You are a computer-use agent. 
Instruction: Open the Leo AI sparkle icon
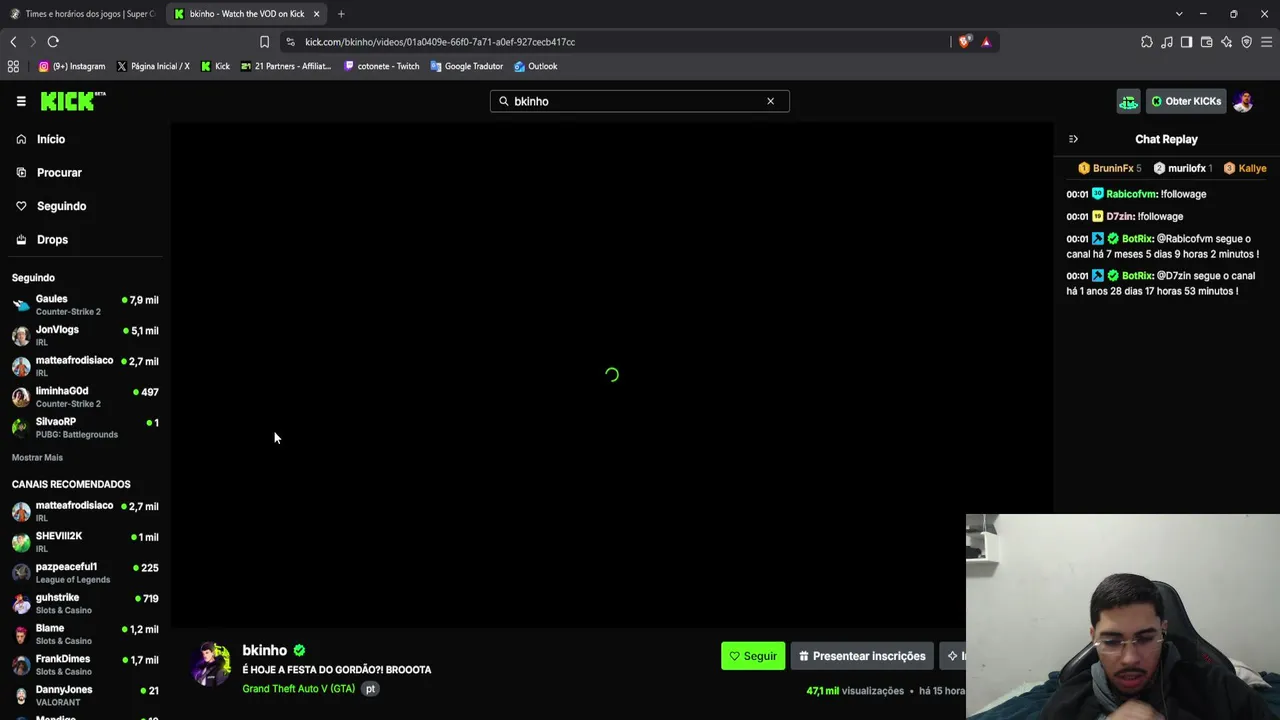coord(1226,42)
